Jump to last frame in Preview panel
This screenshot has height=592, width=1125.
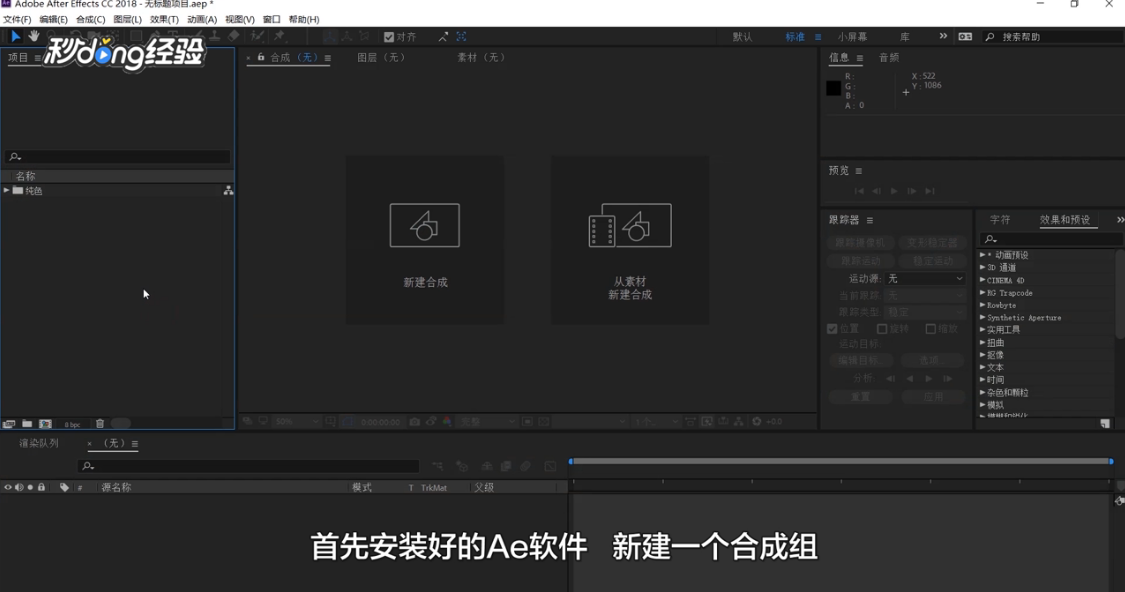[x=930, y=191]
